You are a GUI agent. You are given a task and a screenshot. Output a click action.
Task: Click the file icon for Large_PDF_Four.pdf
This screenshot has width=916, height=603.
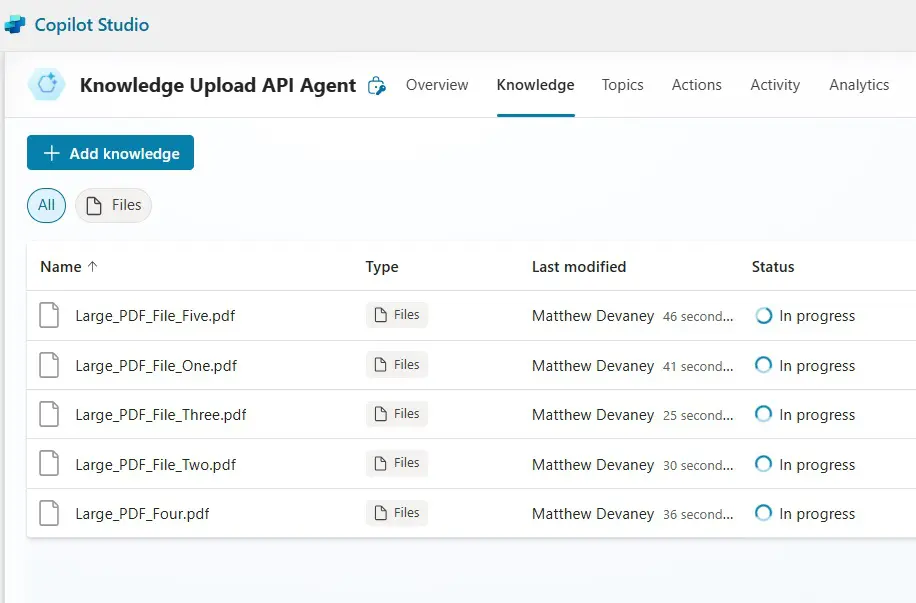(x=49, y=514)
